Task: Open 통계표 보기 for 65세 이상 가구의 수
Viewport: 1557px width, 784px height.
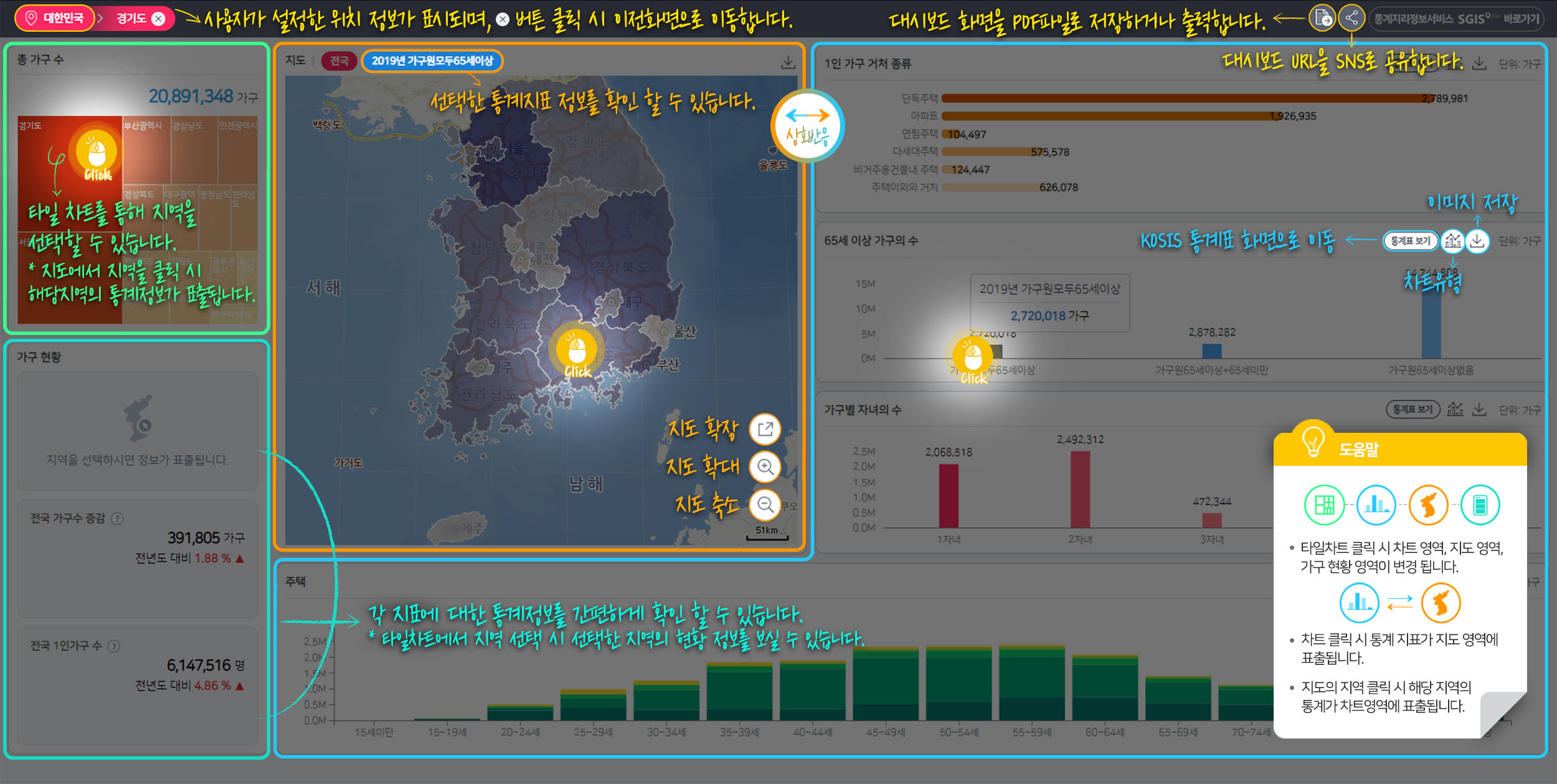Action: click(1411, 241)
